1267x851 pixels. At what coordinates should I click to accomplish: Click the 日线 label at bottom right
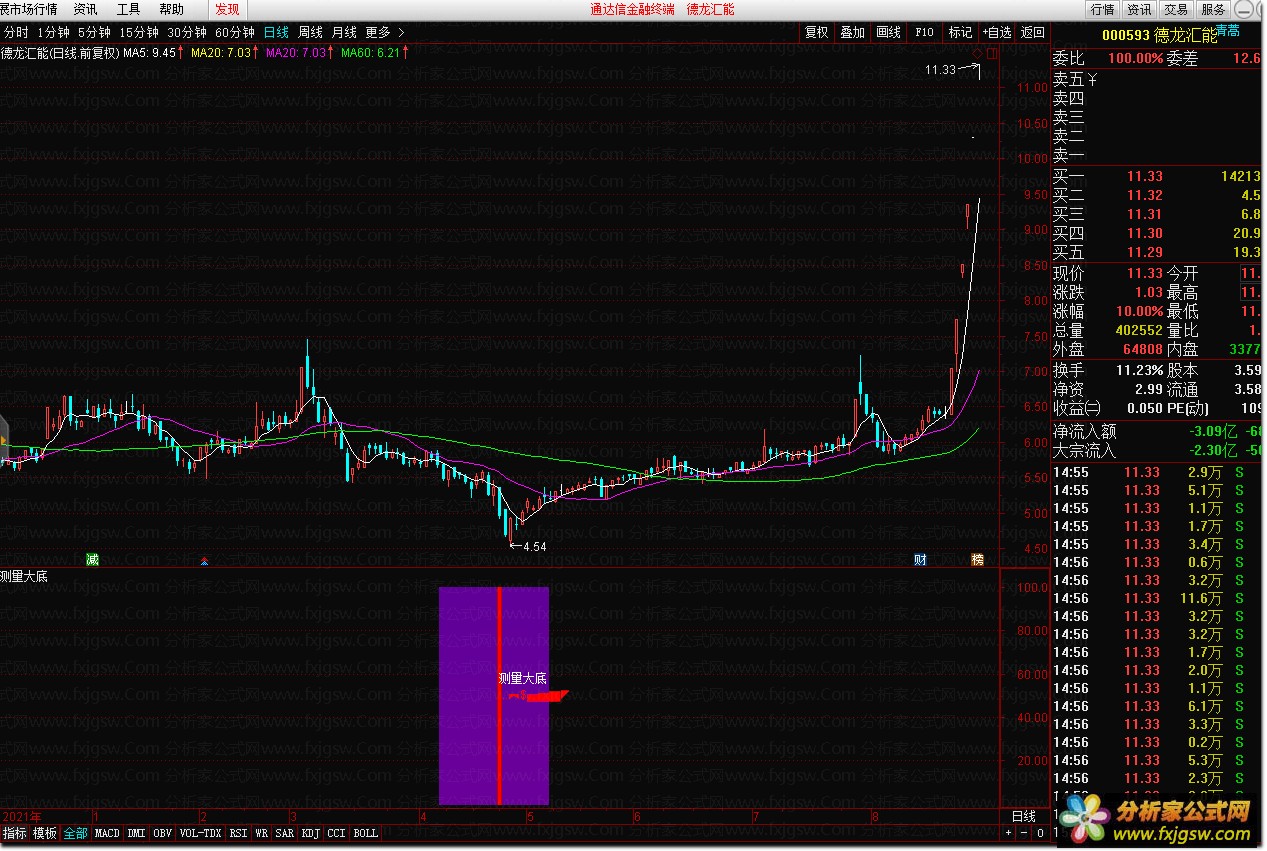[1023, 817]
